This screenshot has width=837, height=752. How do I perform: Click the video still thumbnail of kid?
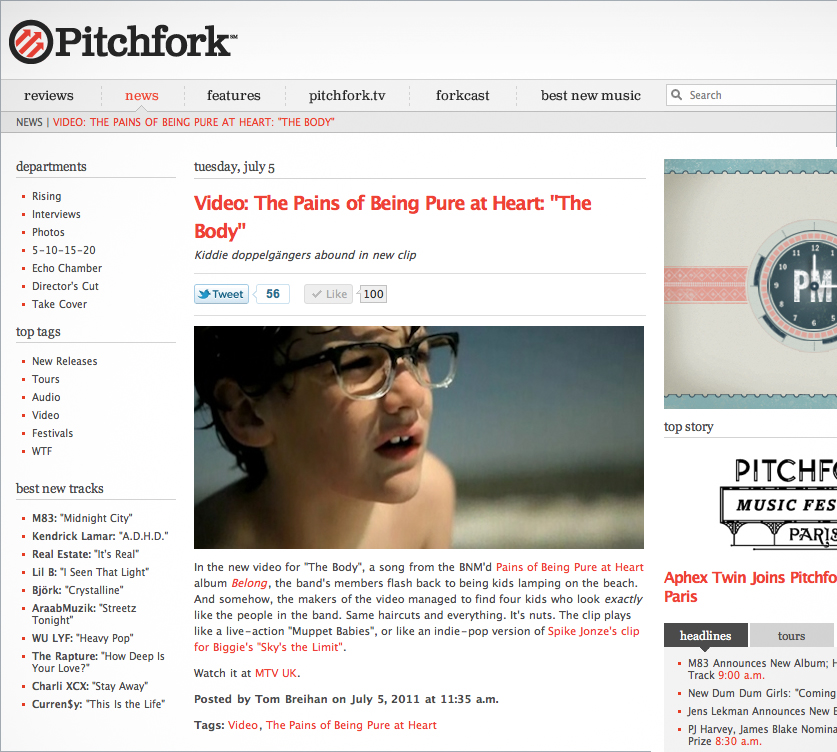click(x=418, y=437)
